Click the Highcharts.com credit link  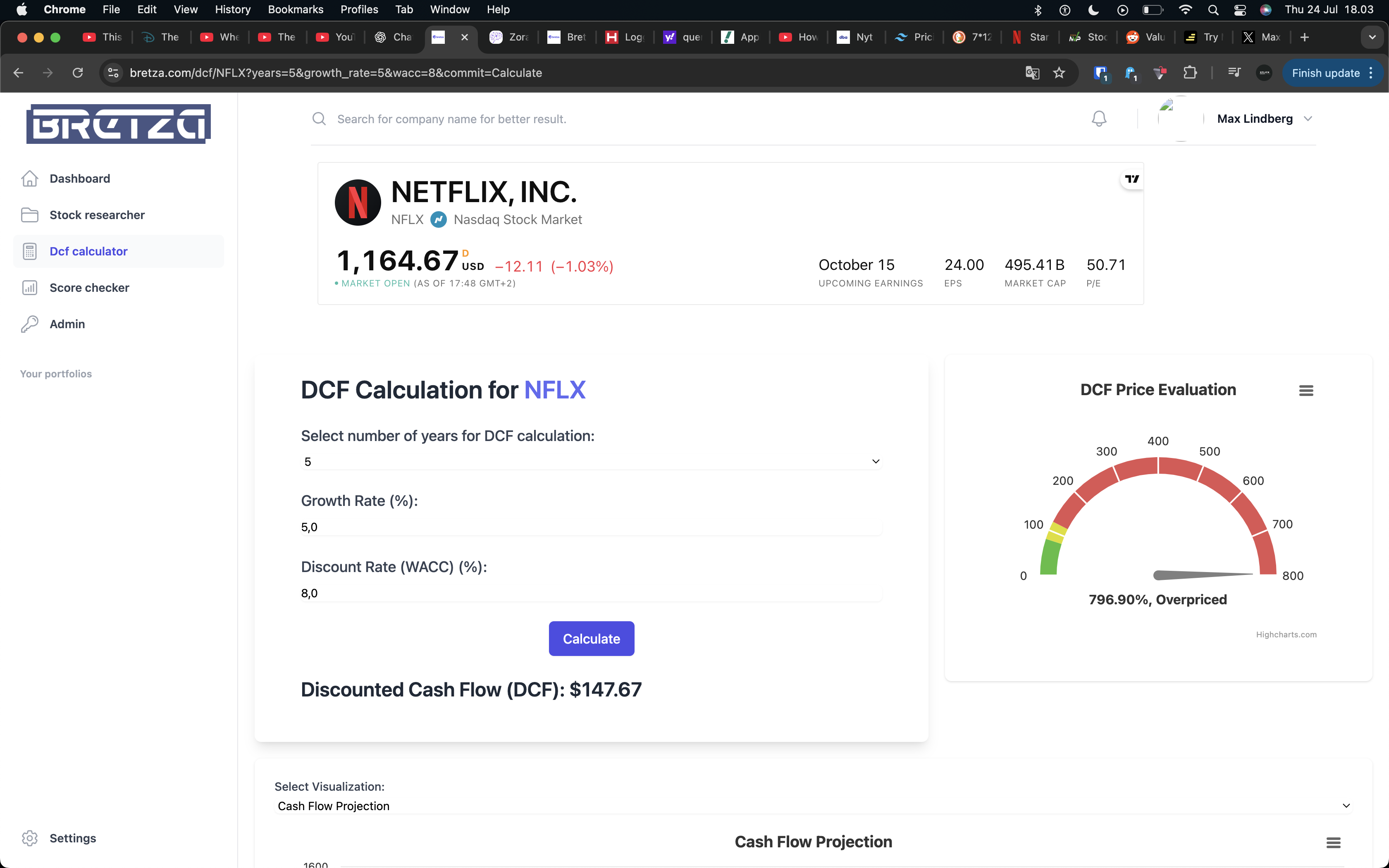coord(1286,634)
